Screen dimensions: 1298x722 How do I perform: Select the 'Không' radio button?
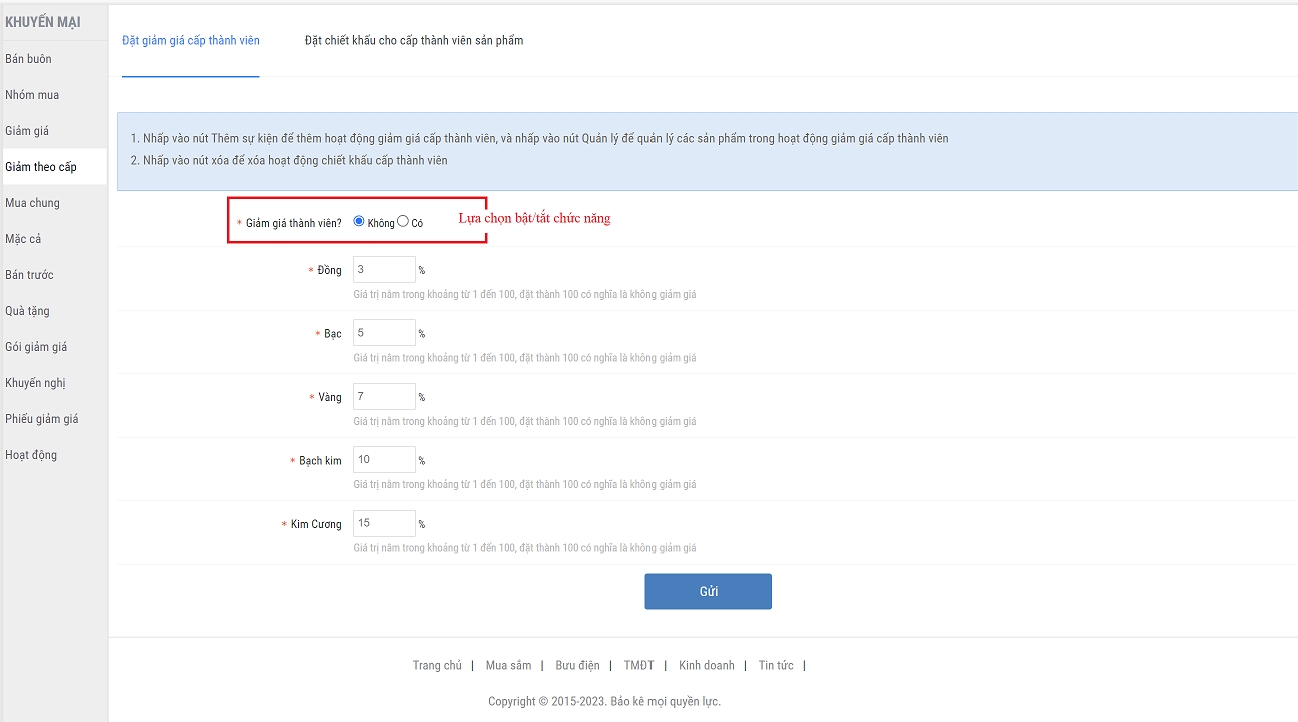tap(359, 222)
